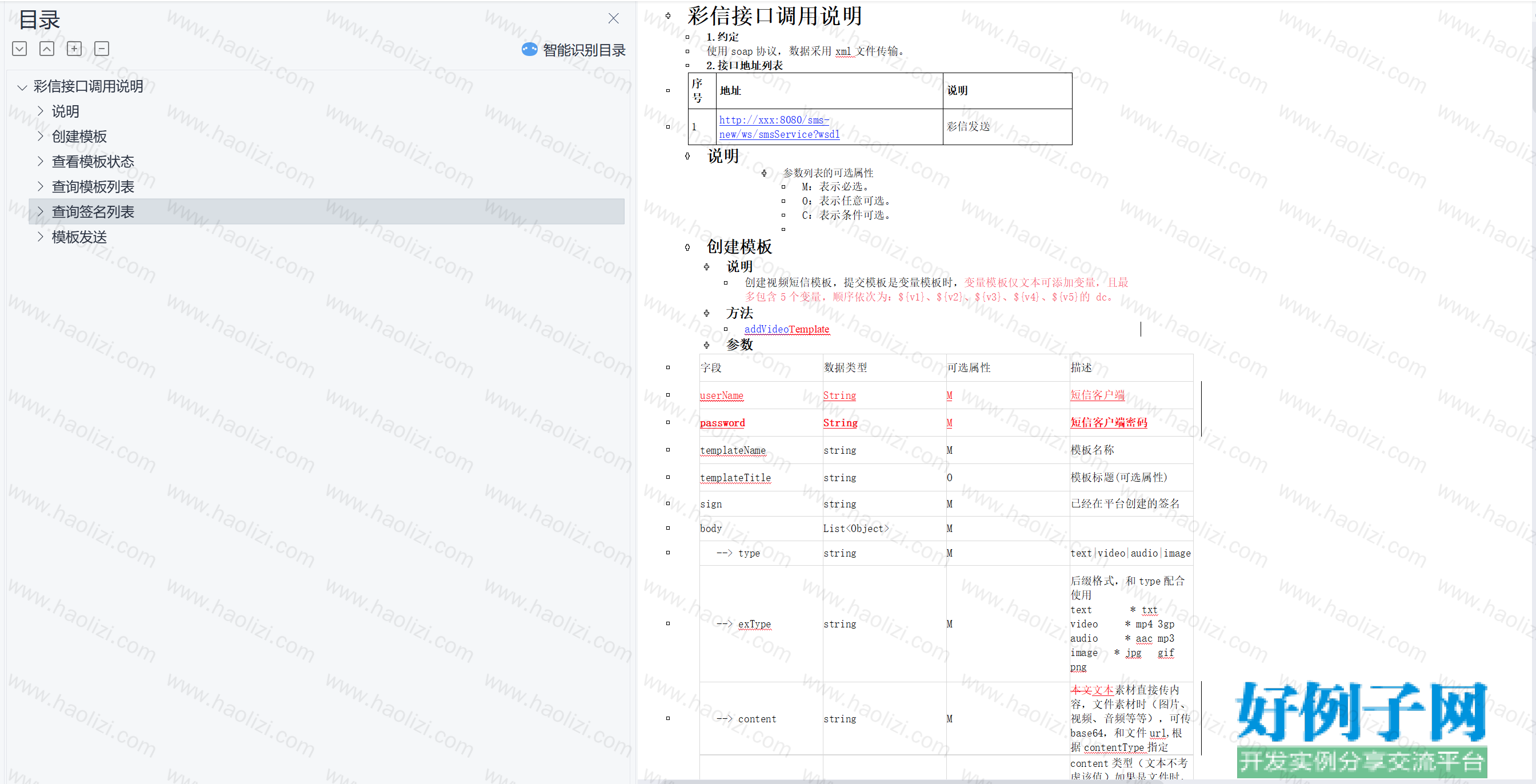The image size is (1536, 784).
Task: Click the 短信客户端密码 description link
Action: (x=1109, y=423)
